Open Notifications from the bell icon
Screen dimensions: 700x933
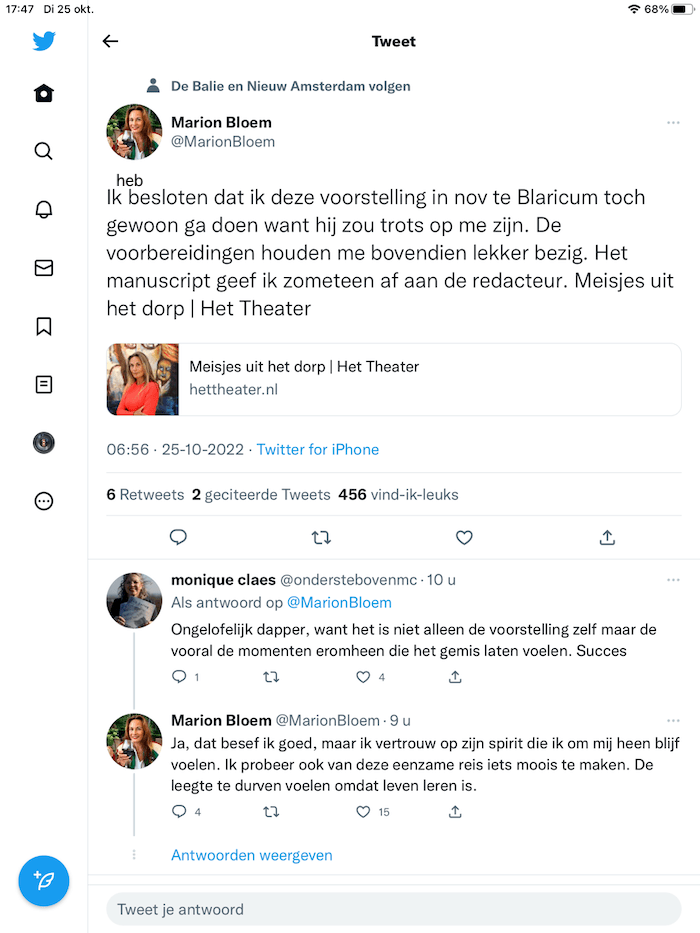43,209
